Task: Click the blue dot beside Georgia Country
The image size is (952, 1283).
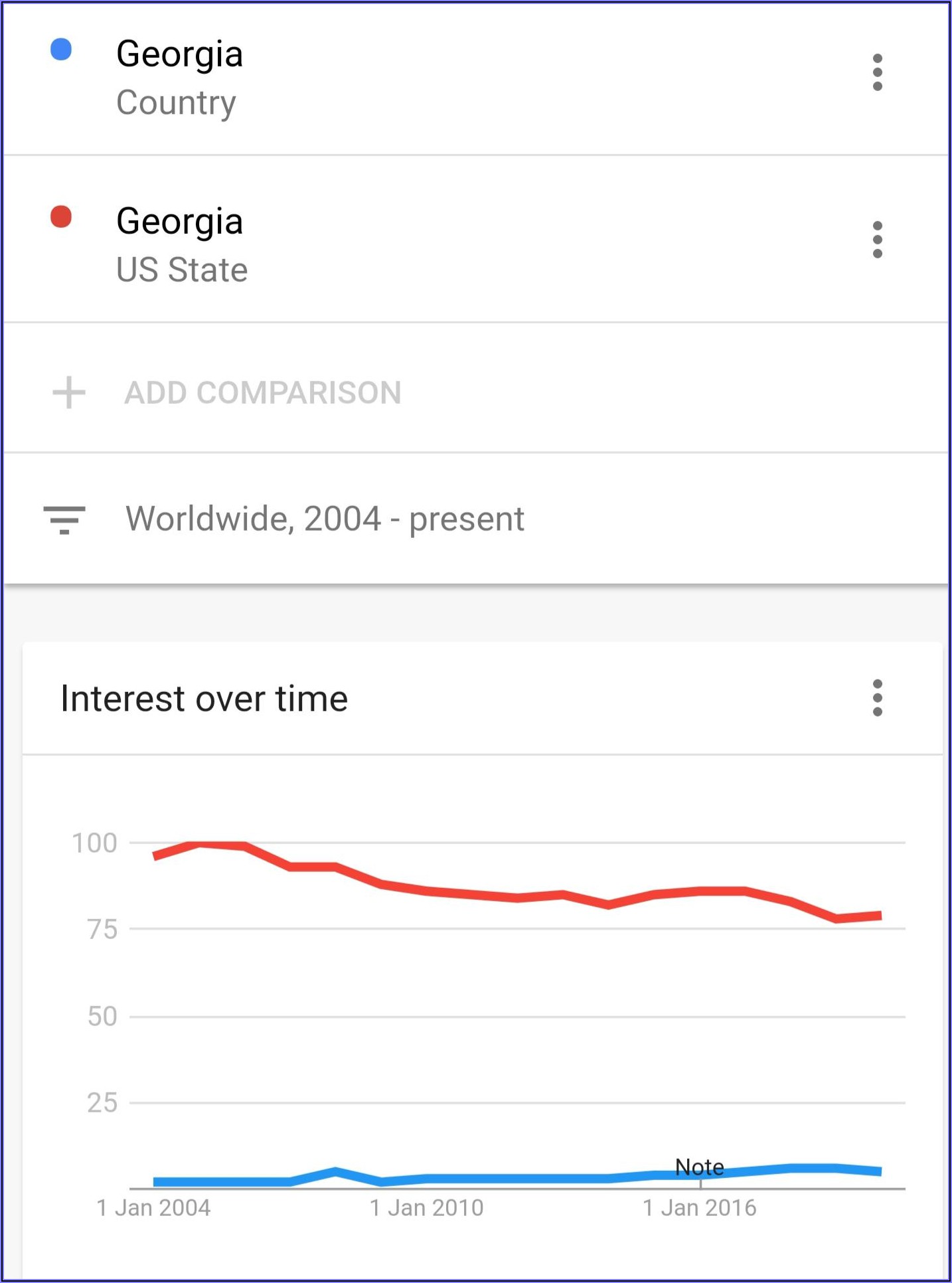Action: [x=61, y=50]
